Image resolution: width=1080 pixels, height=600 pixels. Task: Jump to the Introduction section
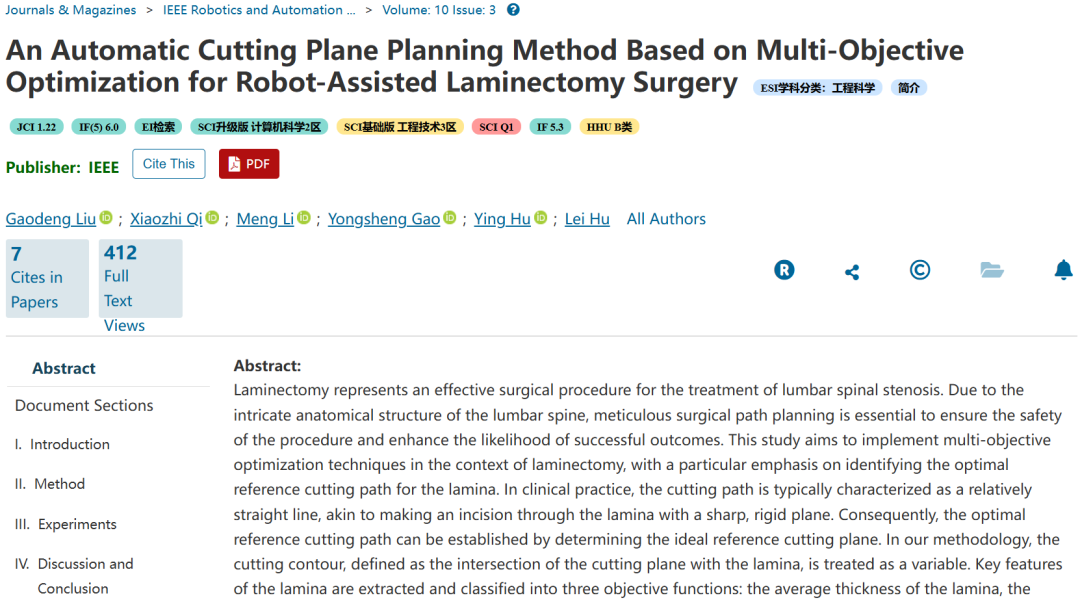tap(69, 444)
